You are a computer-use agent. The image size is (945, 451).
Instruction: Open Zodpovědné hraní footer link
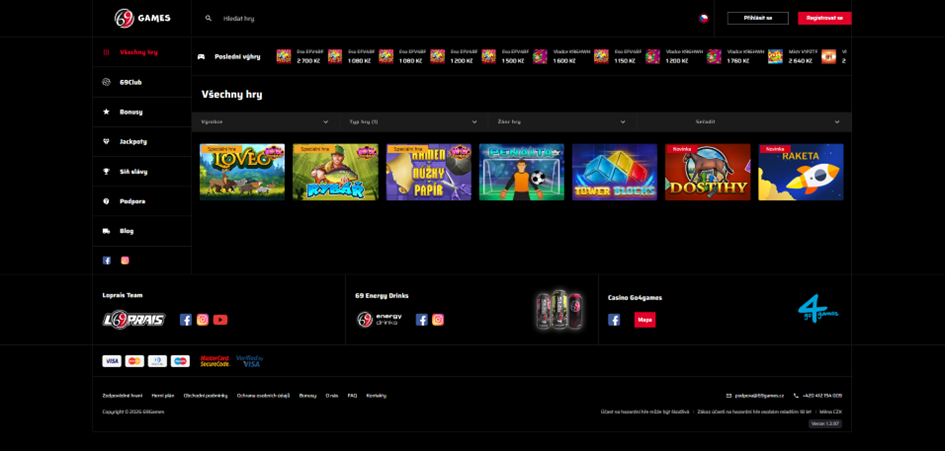122,396
